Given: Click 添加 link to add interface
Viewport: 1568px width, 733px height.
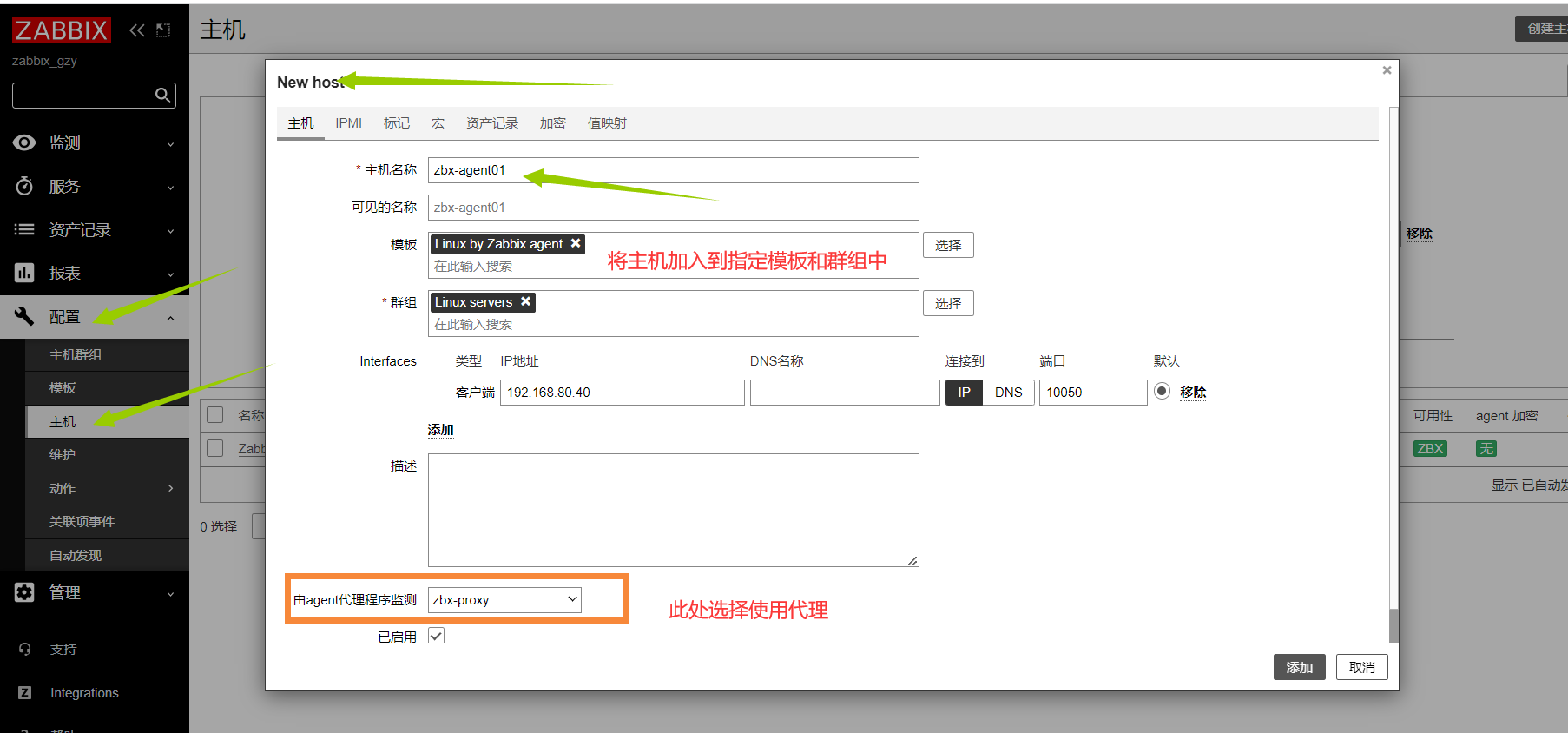Looking at the screenshot, I should pos(440,430).
